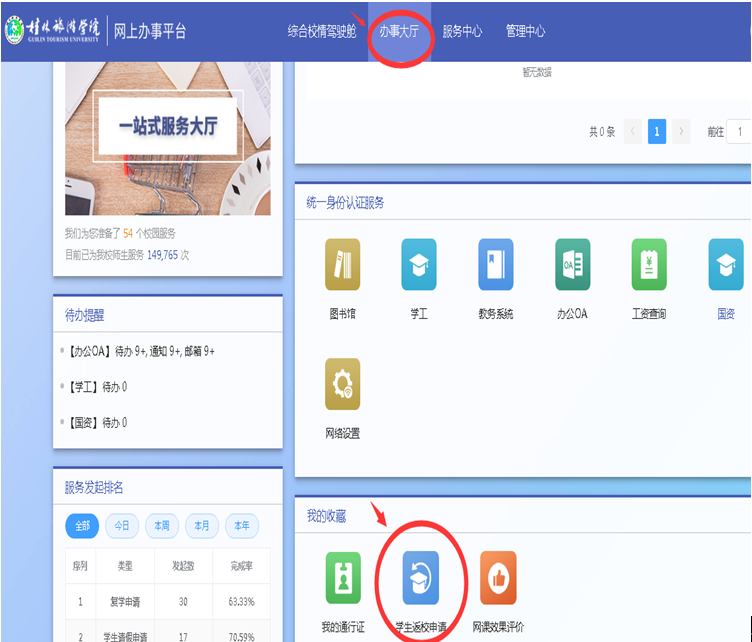
Task: Click the 类型 column header
Action: point(125,566)
